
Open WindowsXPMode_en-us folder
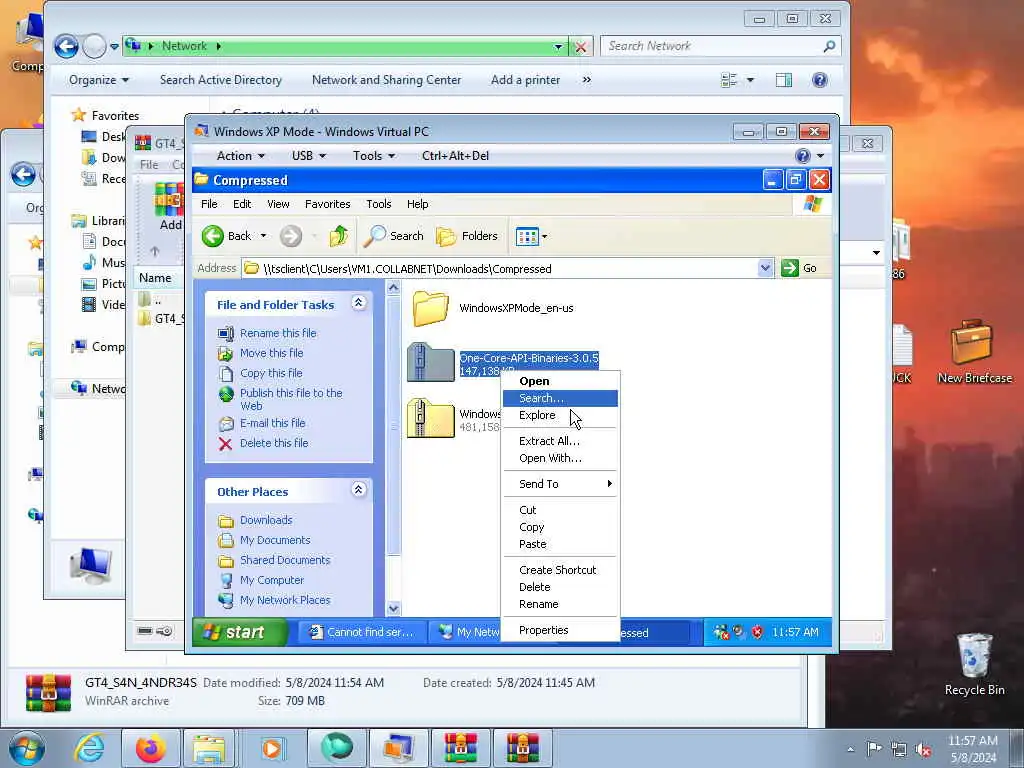[430, 308]
